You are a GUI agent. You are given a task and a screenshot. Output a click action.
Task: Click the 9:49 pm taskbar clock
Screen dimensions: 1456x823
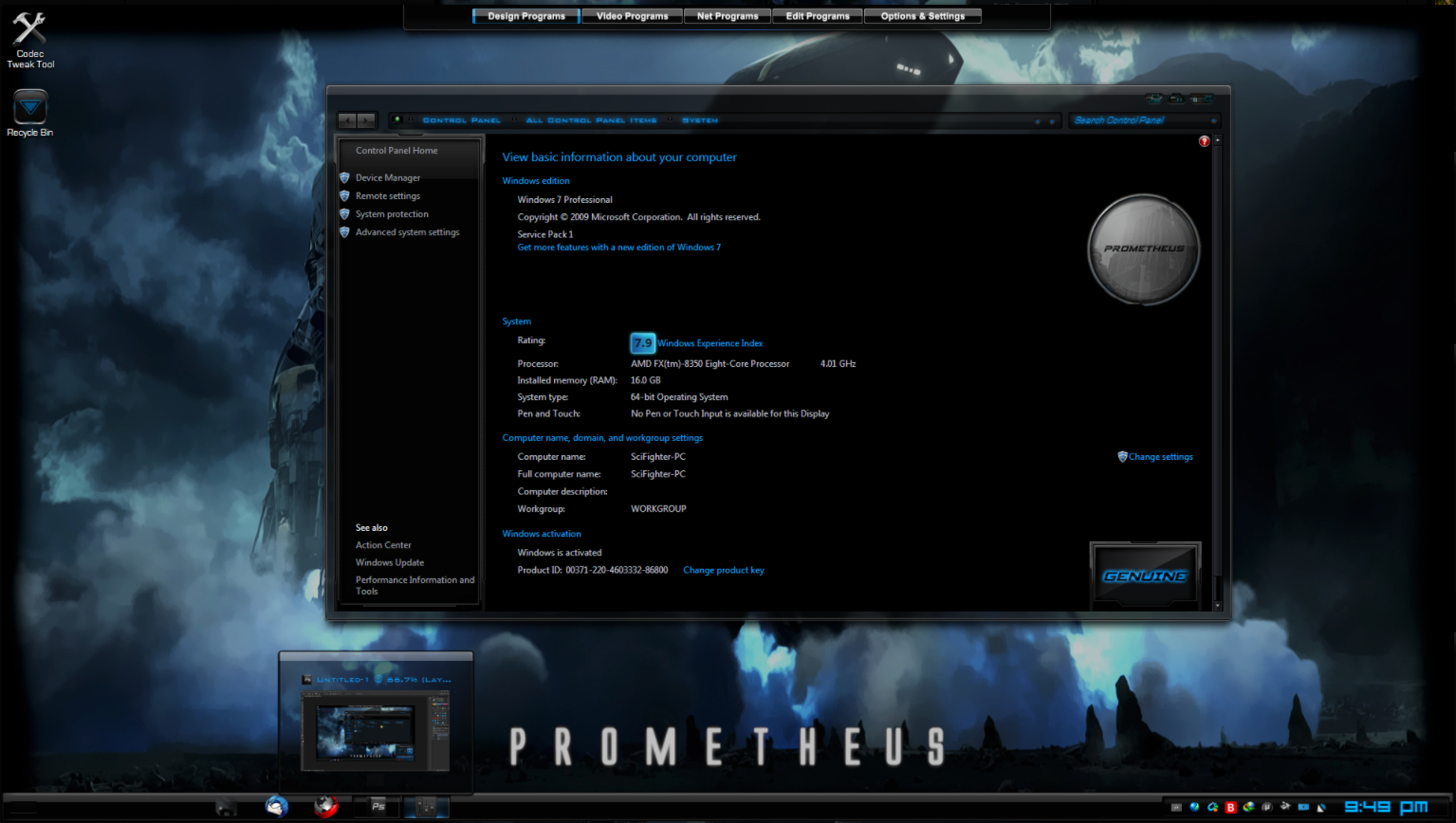[x=1386, y=807]
